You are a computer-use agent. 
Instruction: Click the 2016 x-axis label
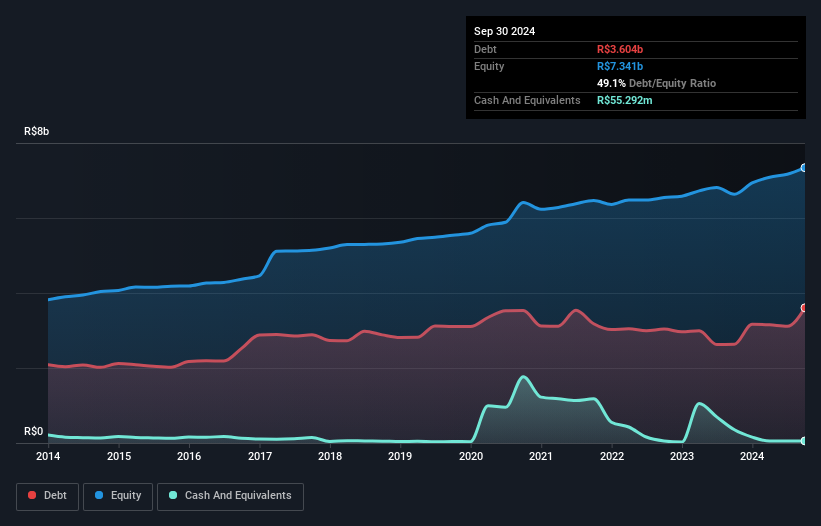click(x=189, y=456)
